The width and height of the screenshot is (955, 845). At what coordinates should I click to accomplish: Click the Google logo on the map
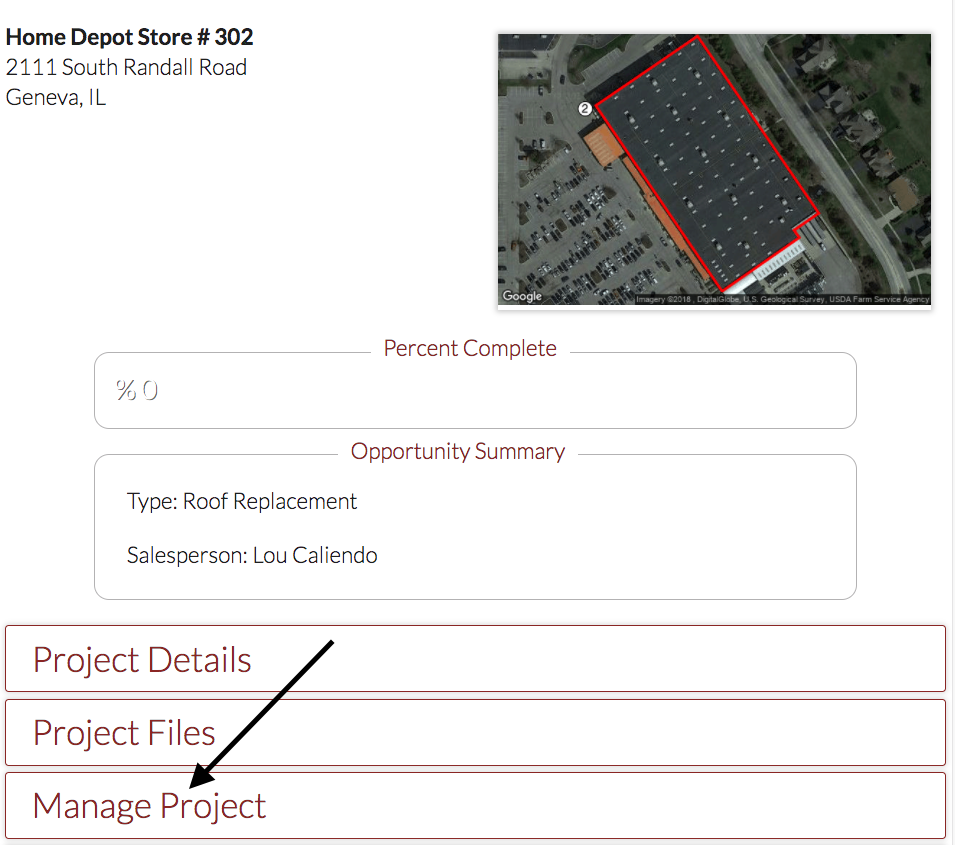522,296
